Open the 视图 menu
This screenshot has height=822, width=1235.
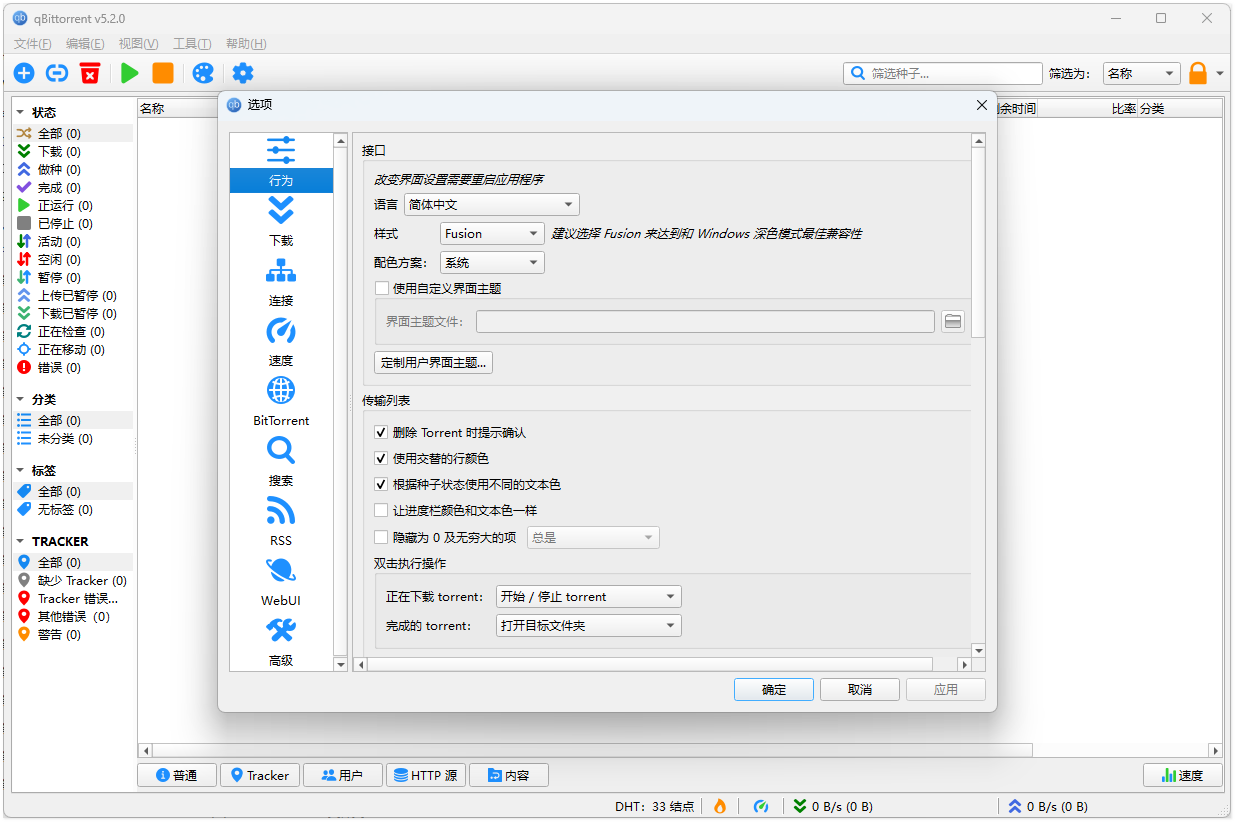(x=138, y=44)
